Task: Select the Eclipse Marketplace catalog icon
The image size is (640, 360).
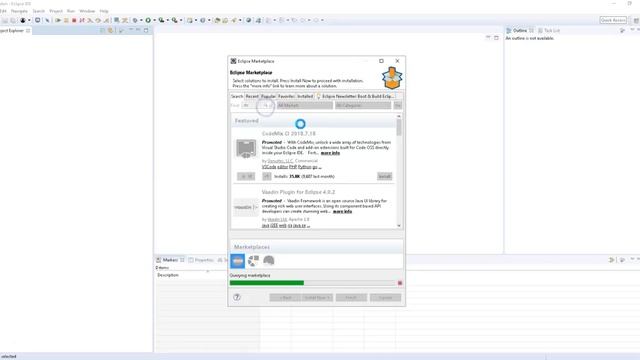Action: (x=238, y=261)
